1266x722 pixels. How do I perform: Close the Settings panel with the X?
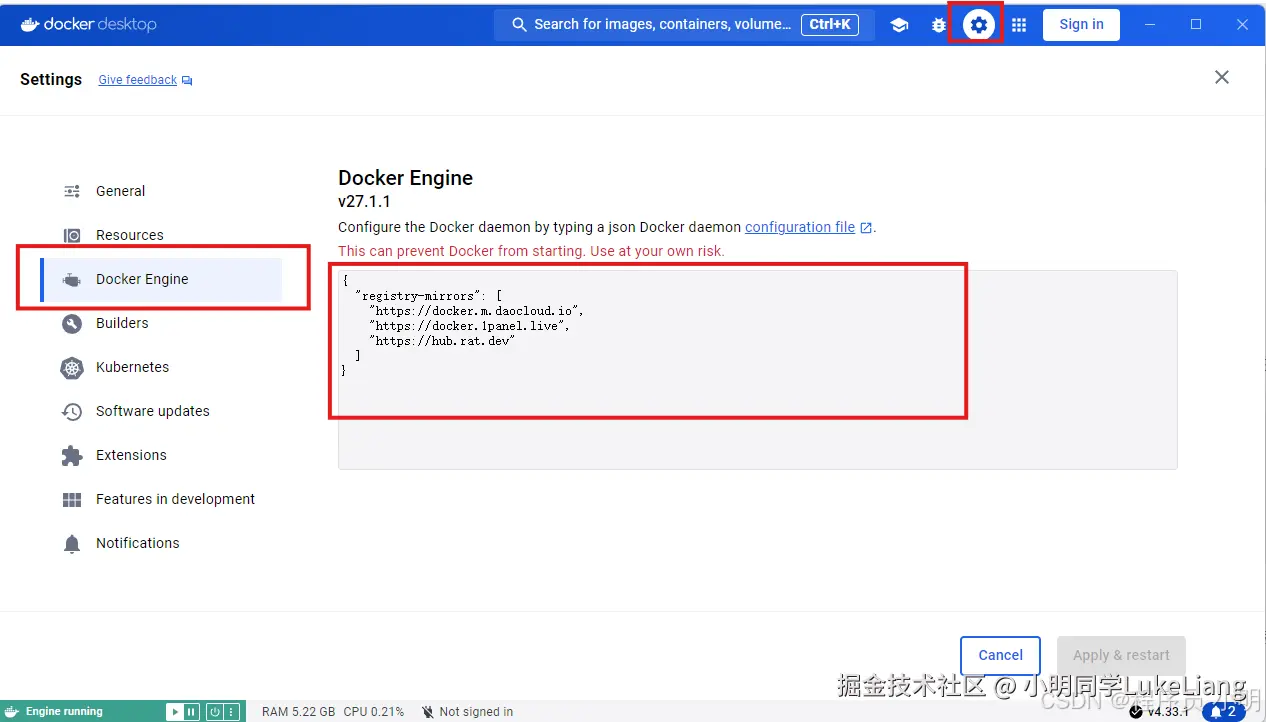(1221, 77)
